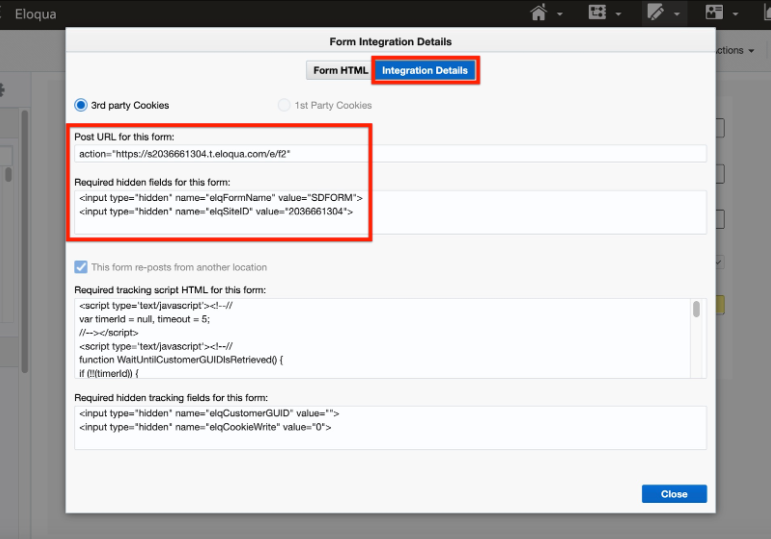The height and width of the screenshot is (539, 771).
Task: Click the Required hidden tracking fields text area
Action: (390, 427)
